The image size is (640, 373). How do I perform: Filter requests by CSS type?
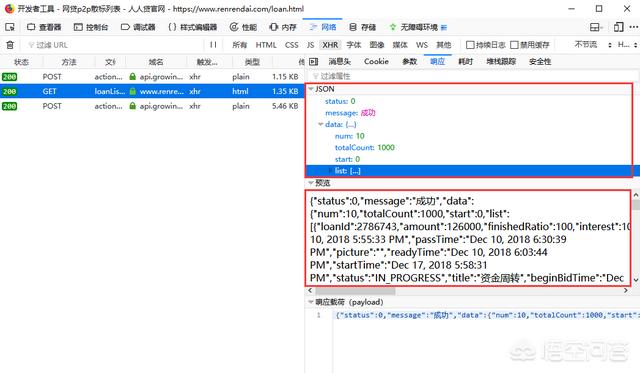[x=291, y=45]
